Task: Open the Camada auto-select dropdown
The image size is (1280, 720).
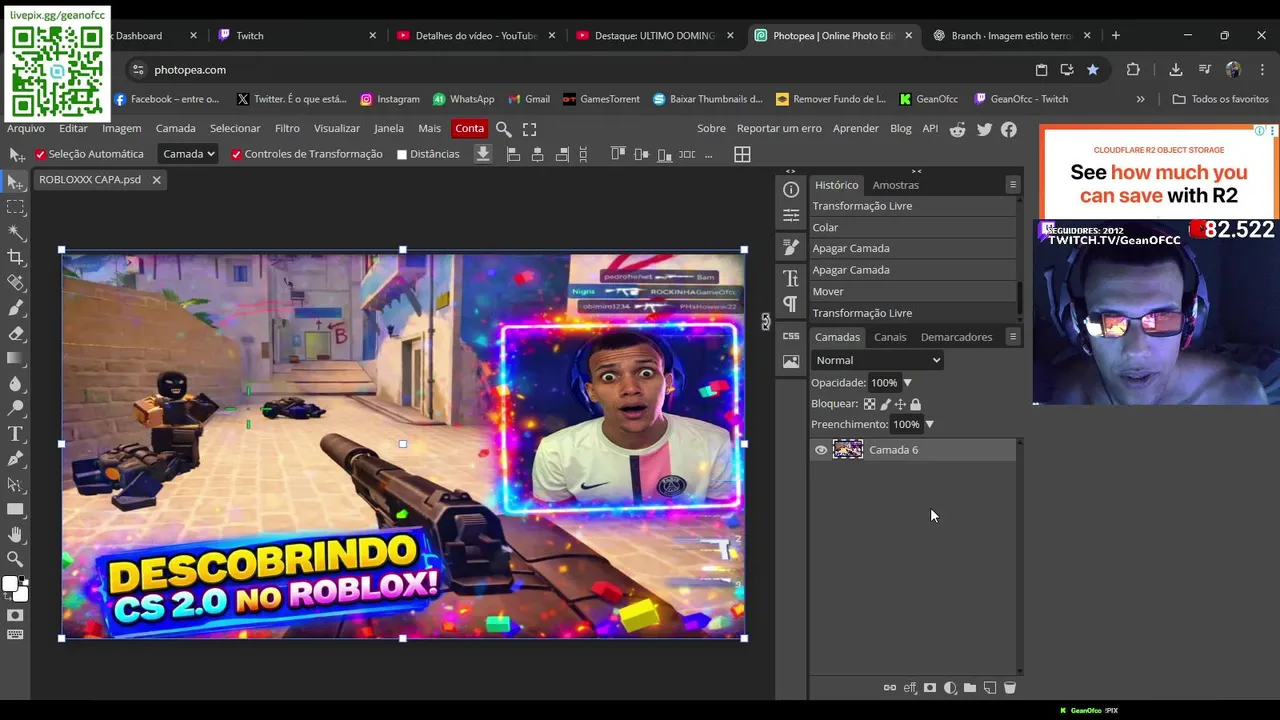Action: point(189,154)
